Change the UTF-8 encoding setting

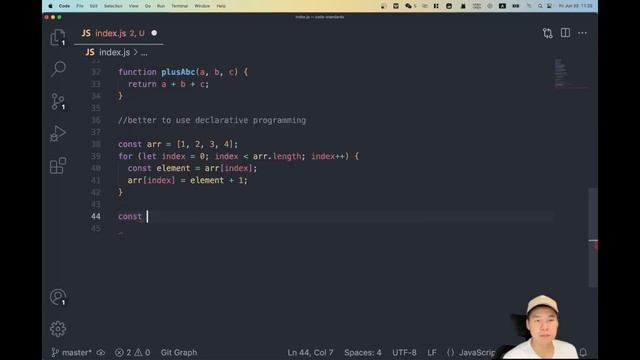(x=404, y=352)
